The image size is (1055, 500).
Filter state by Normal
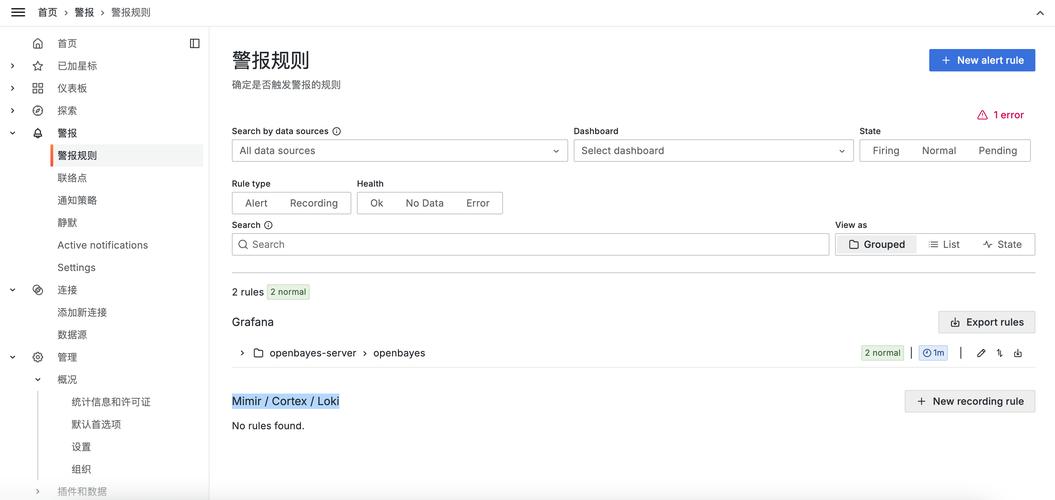[x=939, y=151]
